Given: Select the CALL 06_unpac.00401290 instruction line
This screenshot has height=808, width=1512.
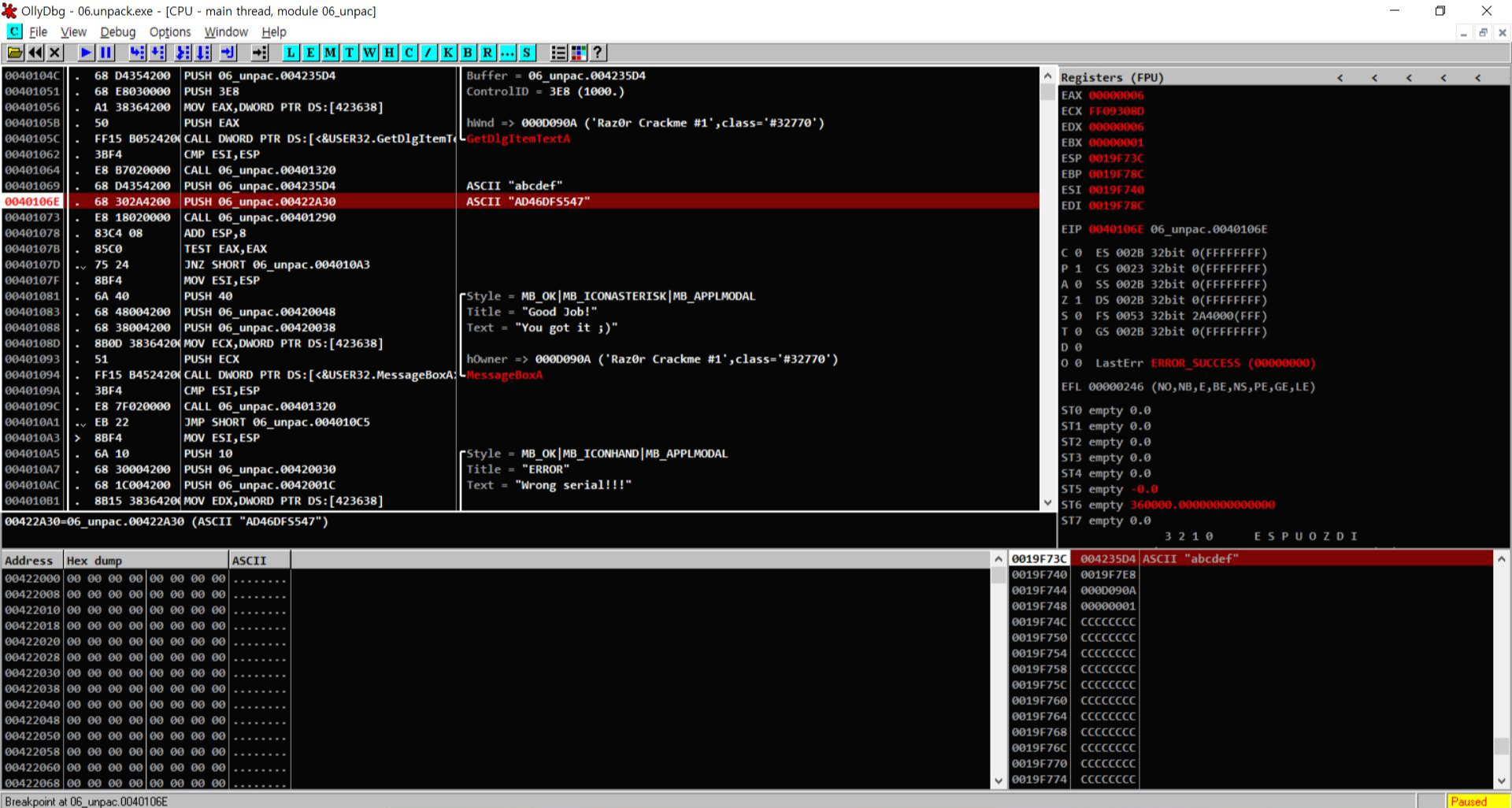Looking at the screenshot, I should 521,217.
